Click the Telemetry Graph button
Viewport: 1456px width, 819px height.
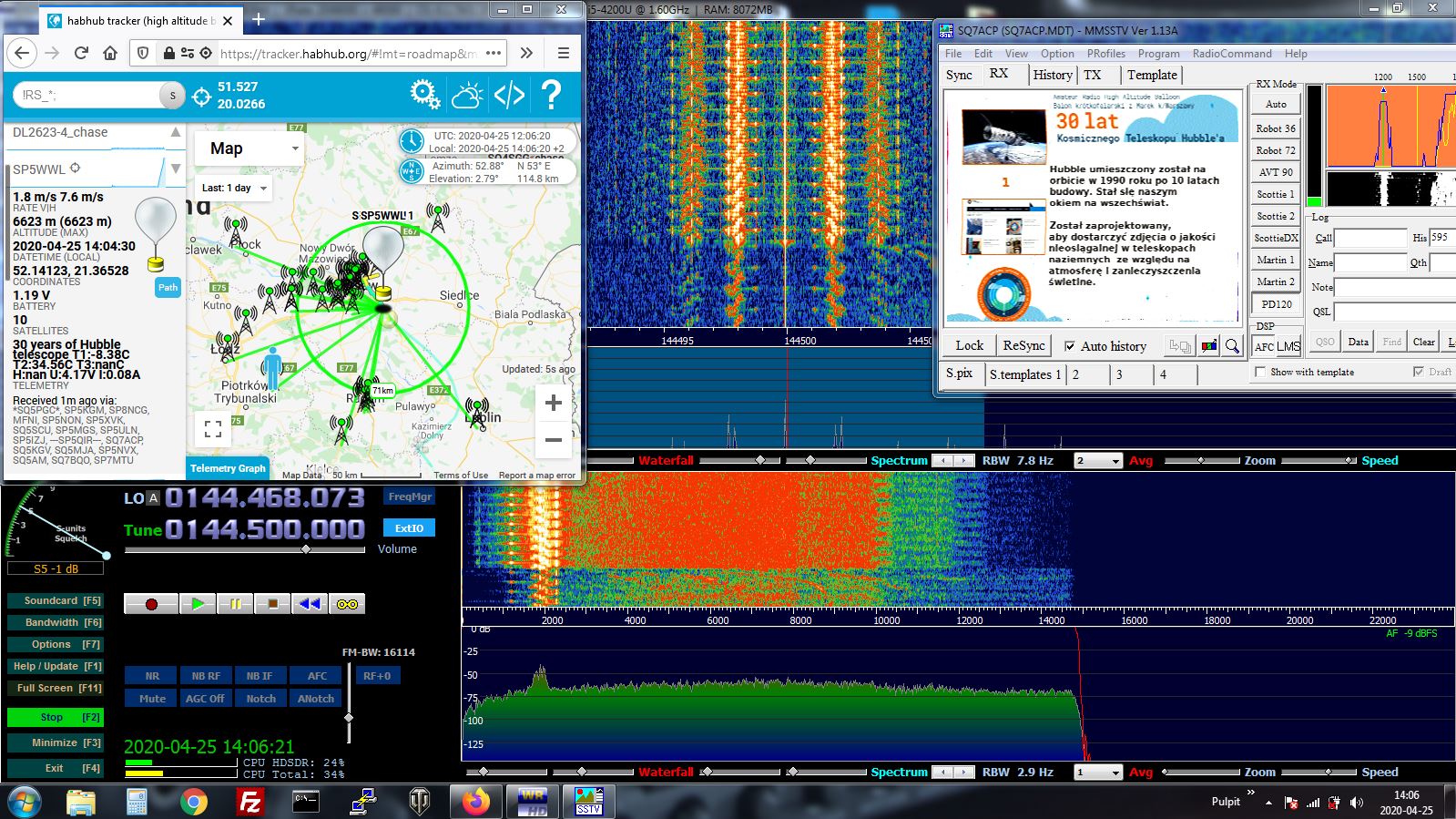coord(228,468)
